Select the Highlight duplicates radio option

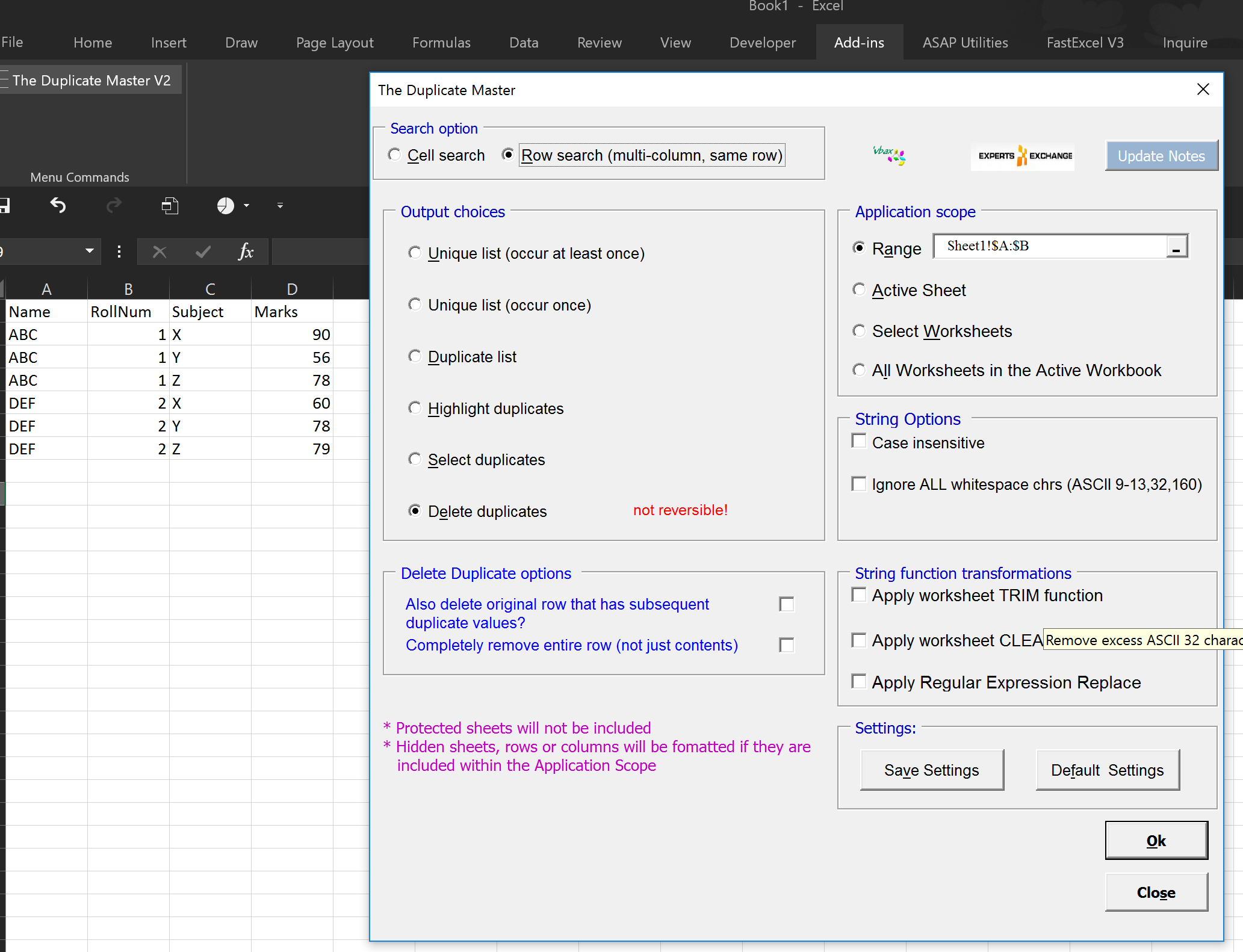pyautogui.click(x=415, y=409)
